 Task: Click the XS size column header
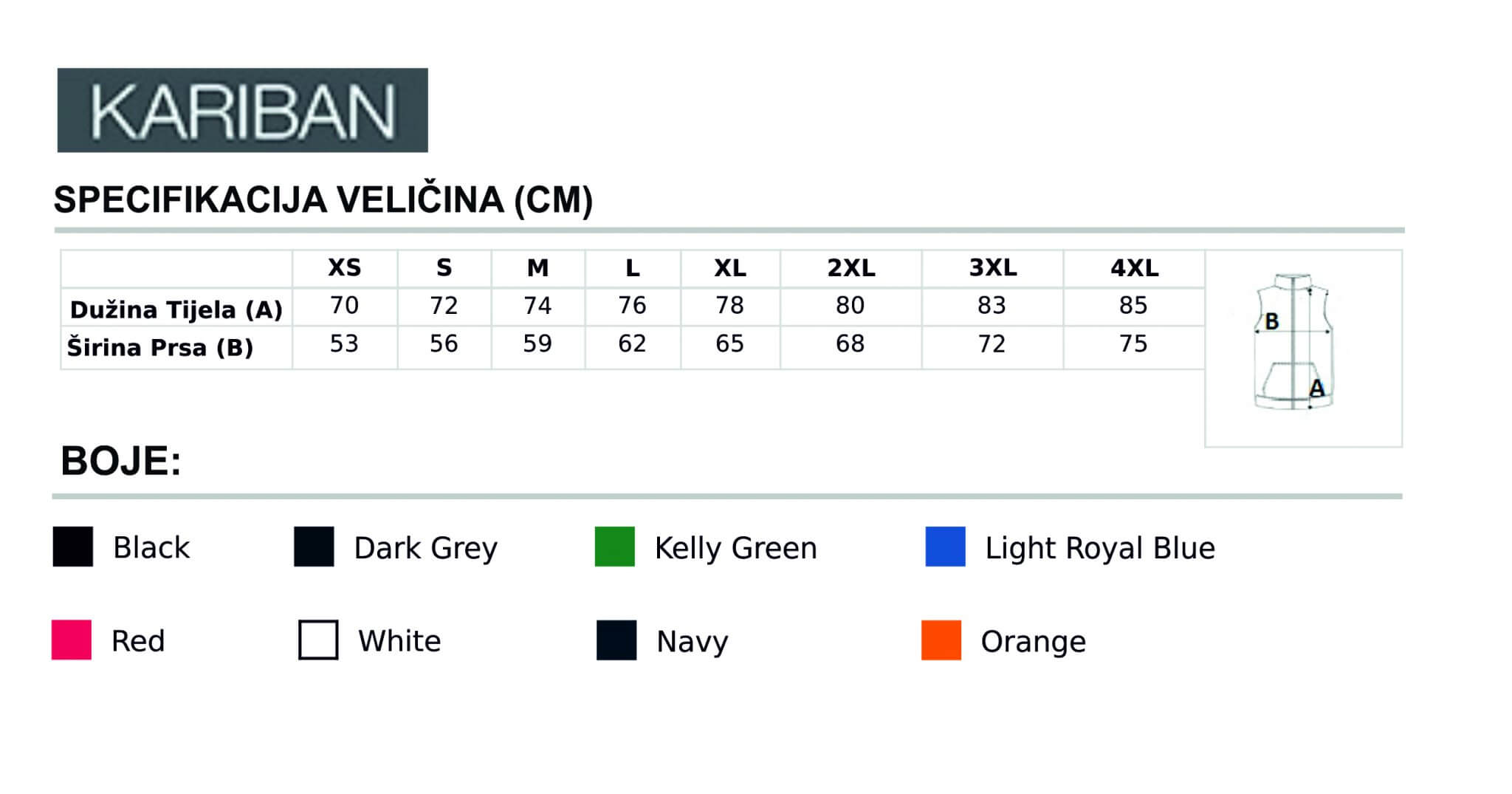(x=345, y=267)
